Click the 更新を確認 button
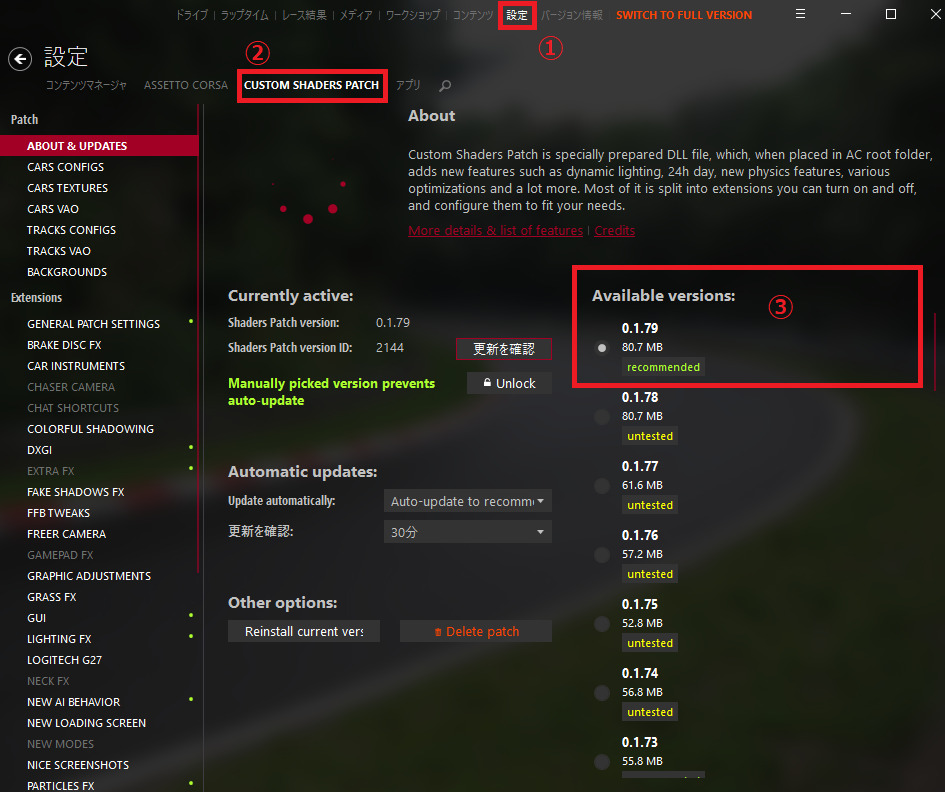This screenshot has width=945, height=792. [x=504, y=349]
